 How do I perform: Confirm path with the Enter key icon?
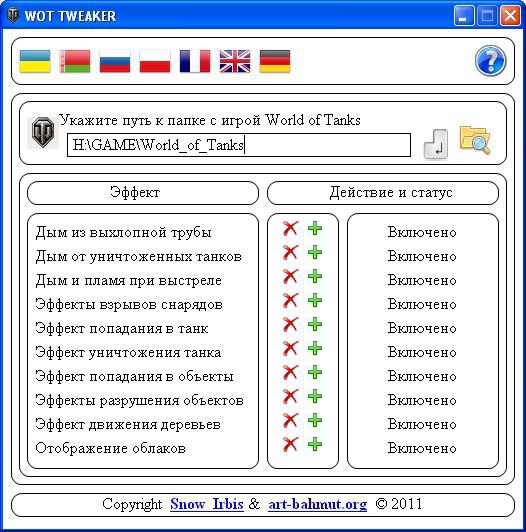[436, 144]
